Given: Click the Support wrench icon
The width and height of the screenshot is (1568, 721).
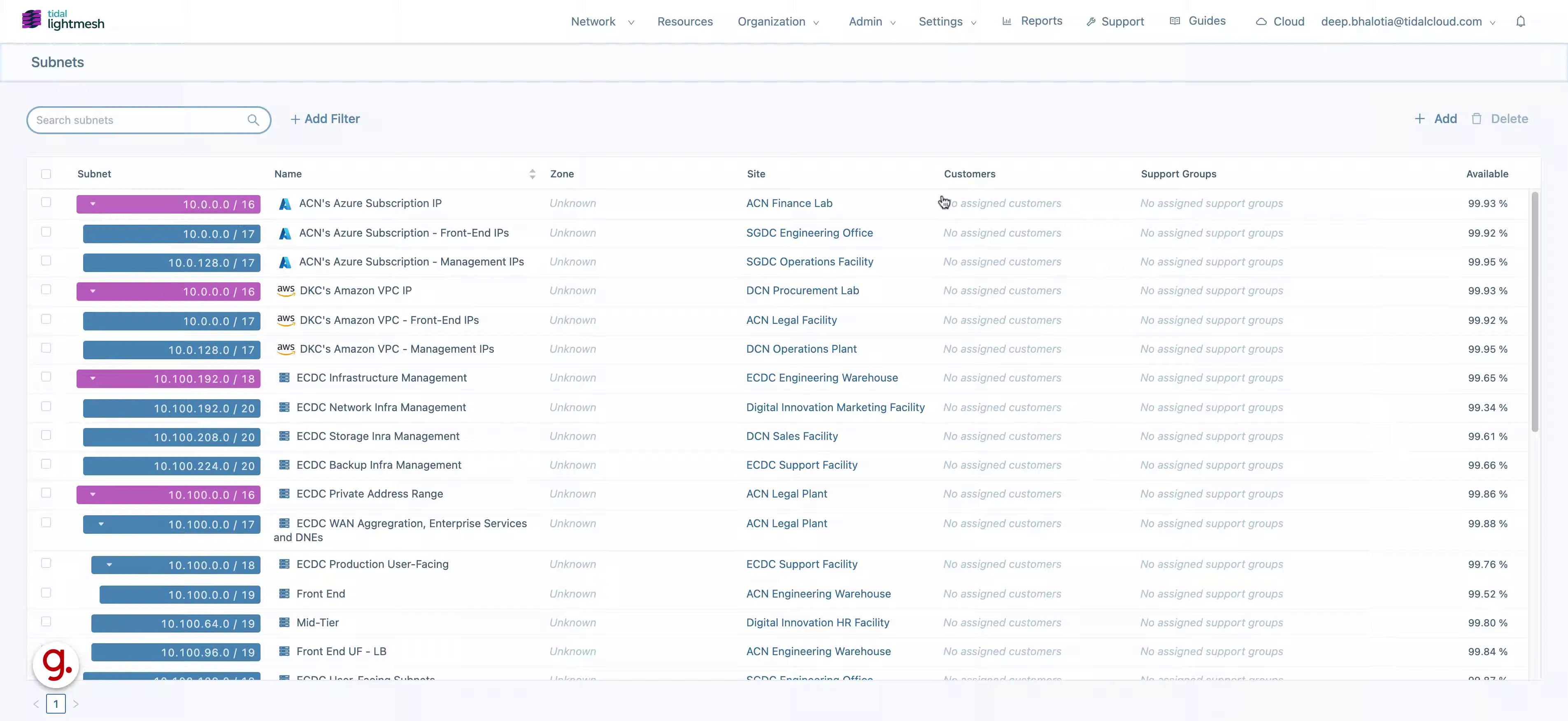Looking at the screenshot, I should click(1091, 22).
